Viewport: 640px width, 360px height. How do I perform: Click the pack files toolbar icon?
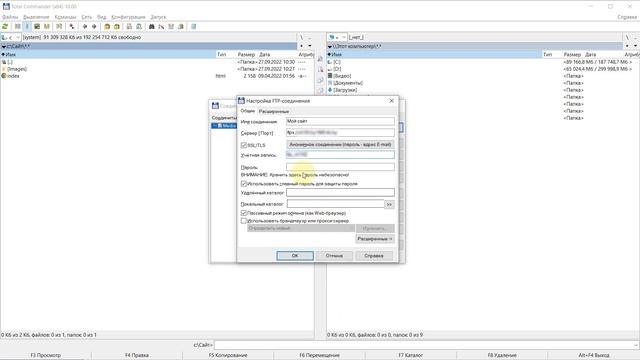coord(107,27)
